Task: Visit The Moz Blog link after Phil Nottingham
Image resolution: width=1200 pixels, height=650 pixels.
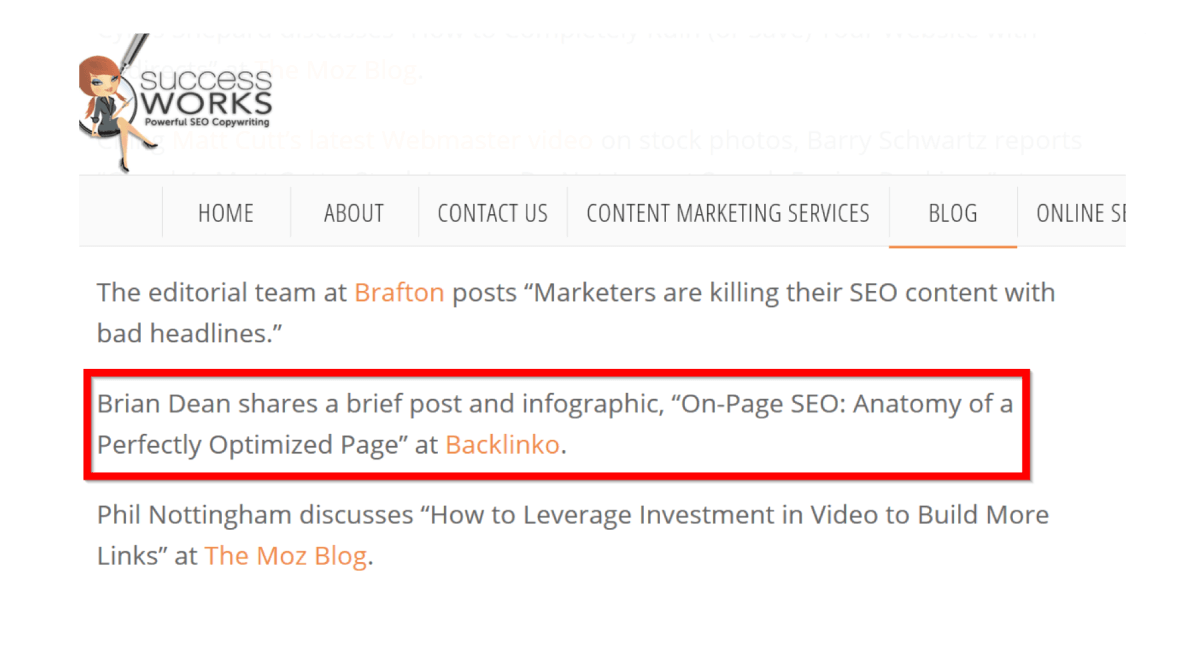Action: [286, 556]
